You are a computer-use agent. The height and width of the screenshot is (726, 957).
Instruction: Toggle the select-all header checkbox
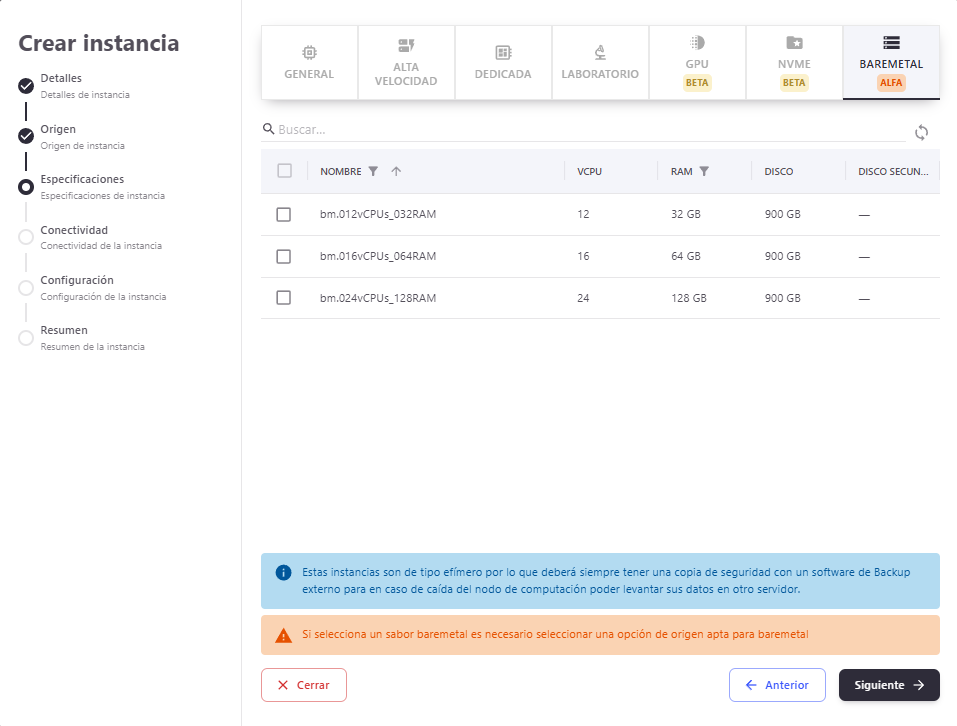pyautogui.click(x=284, y=171)
